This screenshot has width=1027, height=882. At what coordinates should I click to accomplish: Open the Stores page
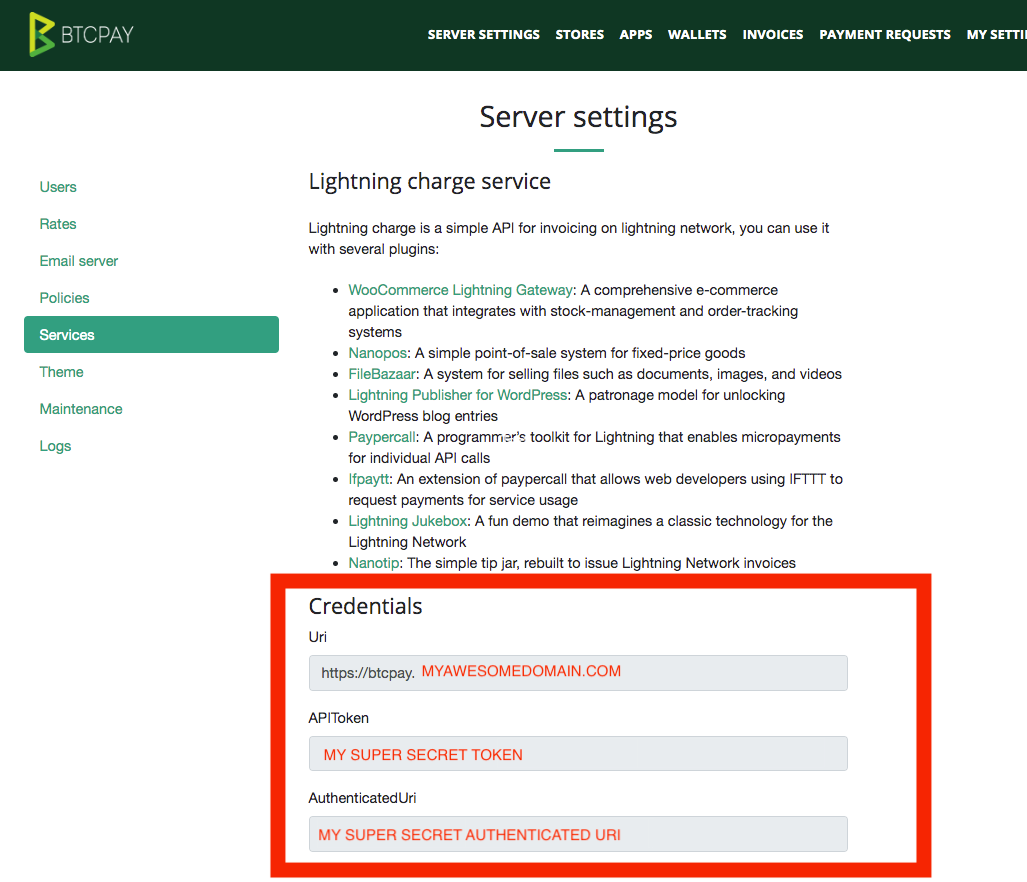click(x=579, y=34)
